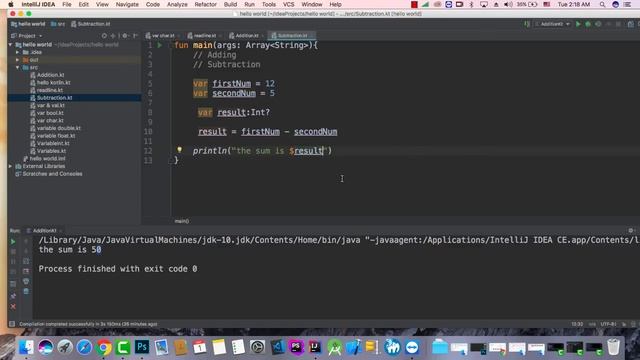640x360 pixels.
Task: Open variable double.kt in project tree
Action: tap(59, 128)
